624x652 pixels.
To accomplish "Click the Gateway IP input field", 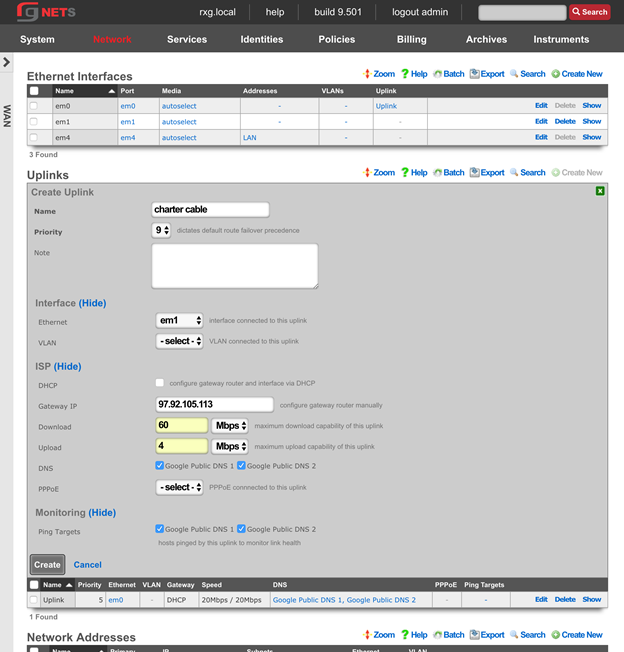I will pyautogui.click(x=214, y=405).
